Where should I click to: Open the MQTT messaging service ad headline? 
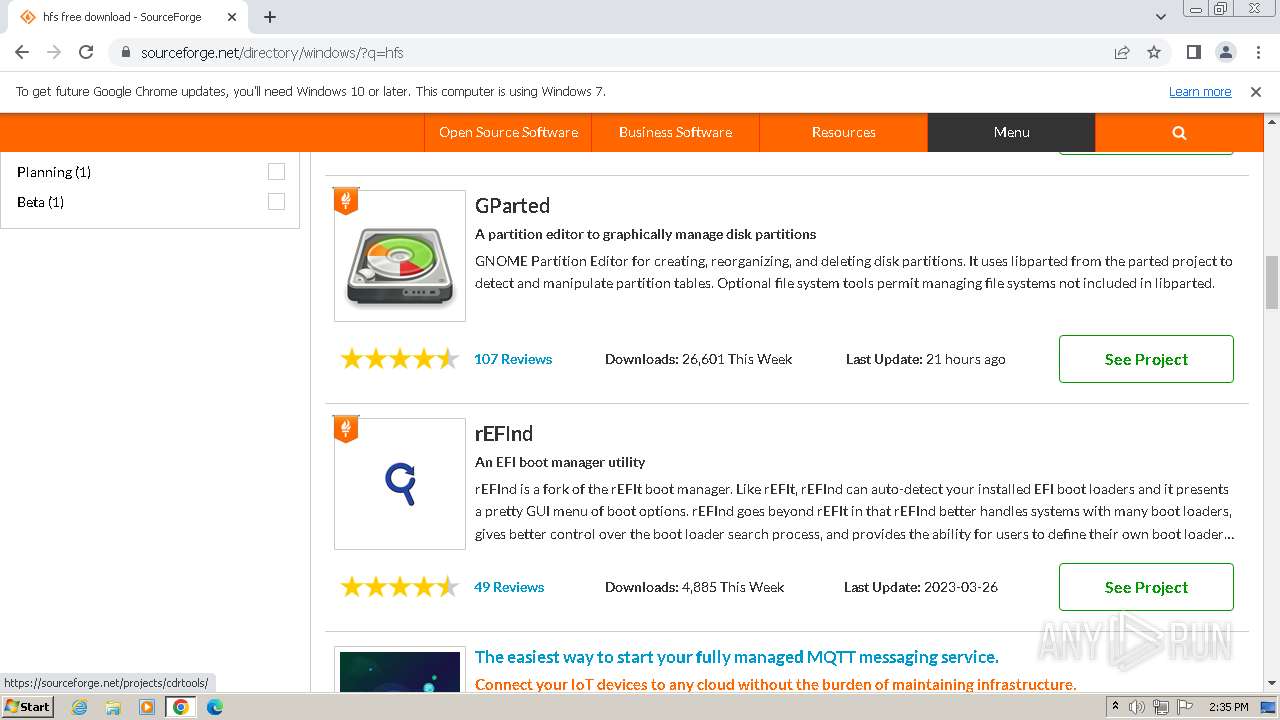point(737,657)
